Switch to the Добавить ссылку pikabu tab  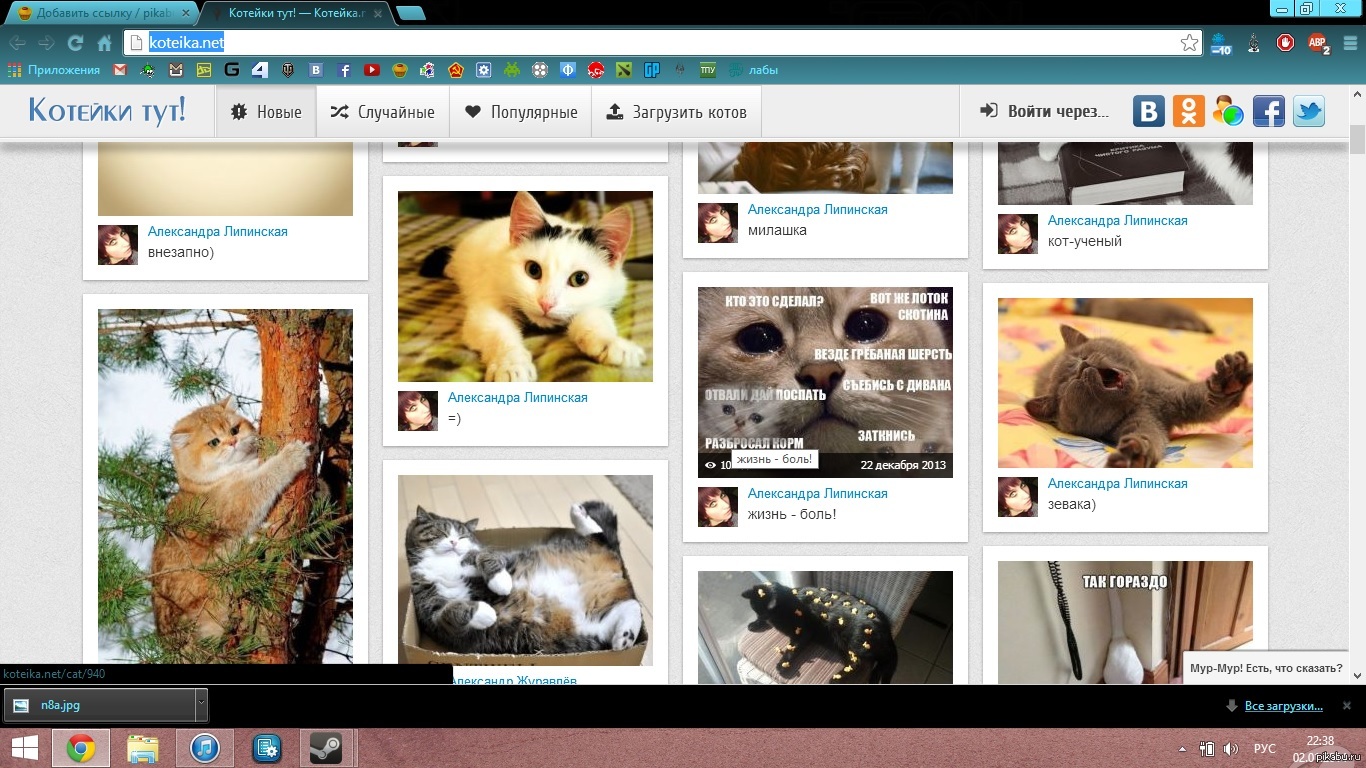98,13
